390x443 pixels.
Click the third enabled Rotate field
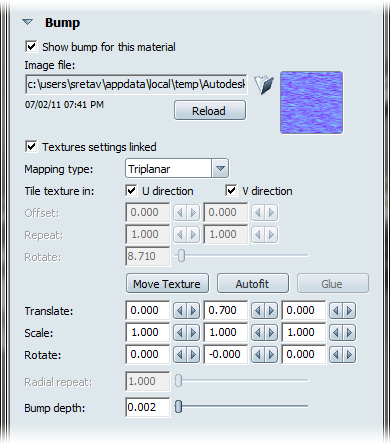[x=303, y=354]
